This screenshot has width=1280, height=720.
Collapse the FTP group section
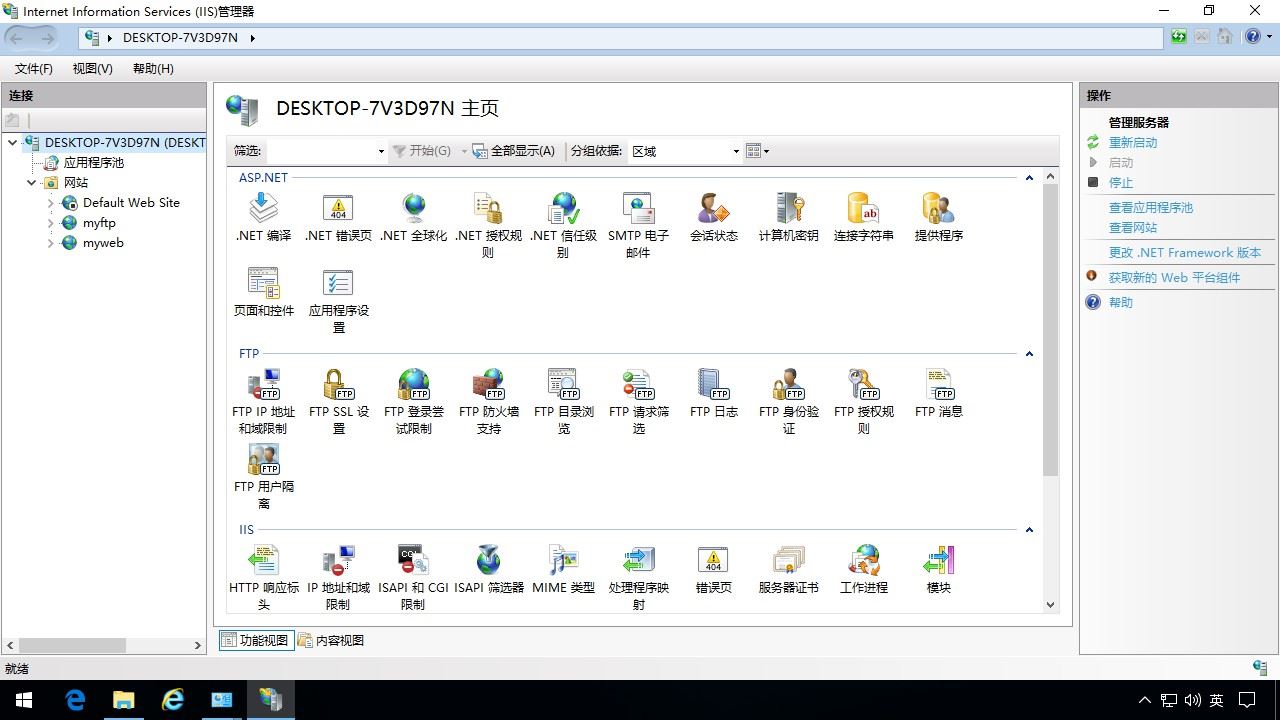coord(1029,354)
